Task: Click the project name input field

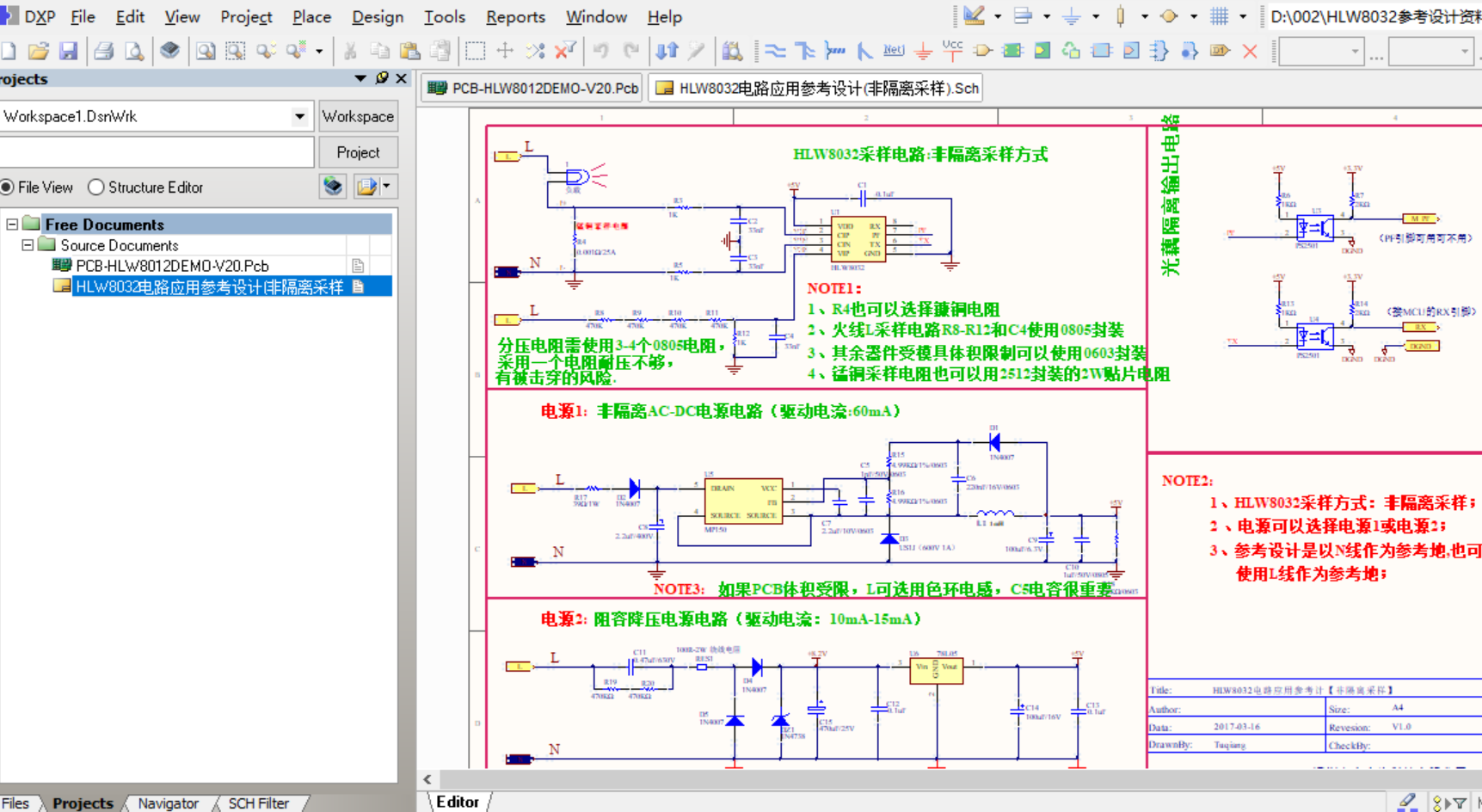Action: click(x=157, y=152)
